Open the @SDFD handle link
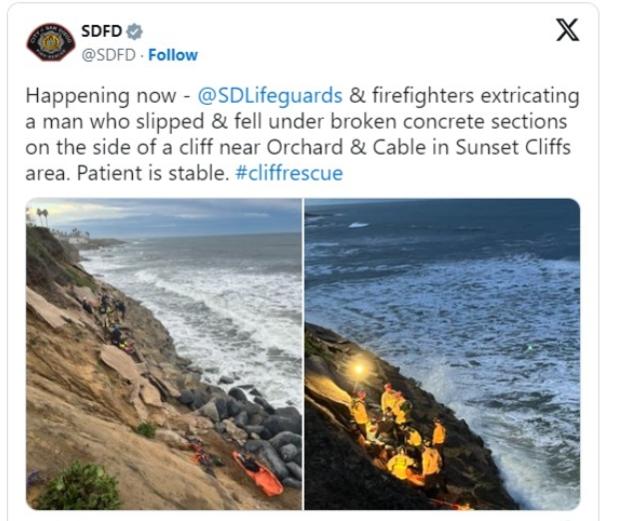Screen dimensions: 628x521 (108, 55)
